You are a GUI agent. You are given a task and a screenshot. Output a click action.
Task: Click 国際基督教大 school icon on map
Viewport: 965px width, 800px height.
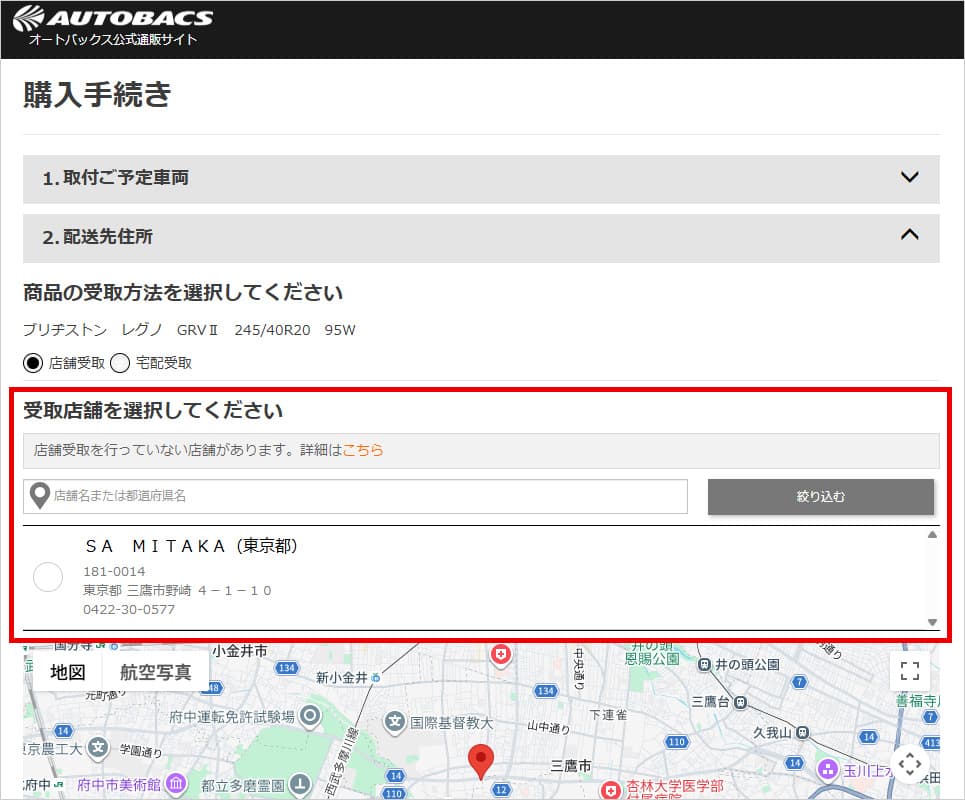[394, 722]
